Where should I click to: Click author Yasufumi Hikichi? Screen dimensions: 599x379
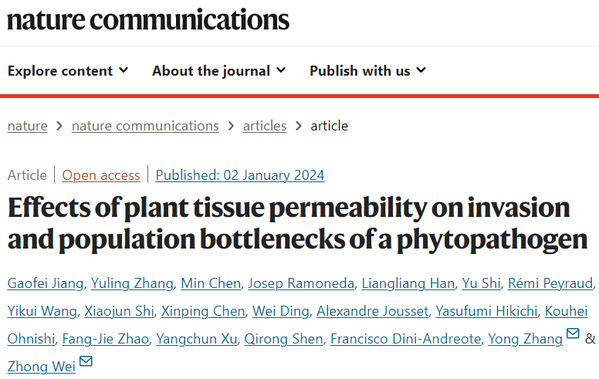tap(486, 311)
